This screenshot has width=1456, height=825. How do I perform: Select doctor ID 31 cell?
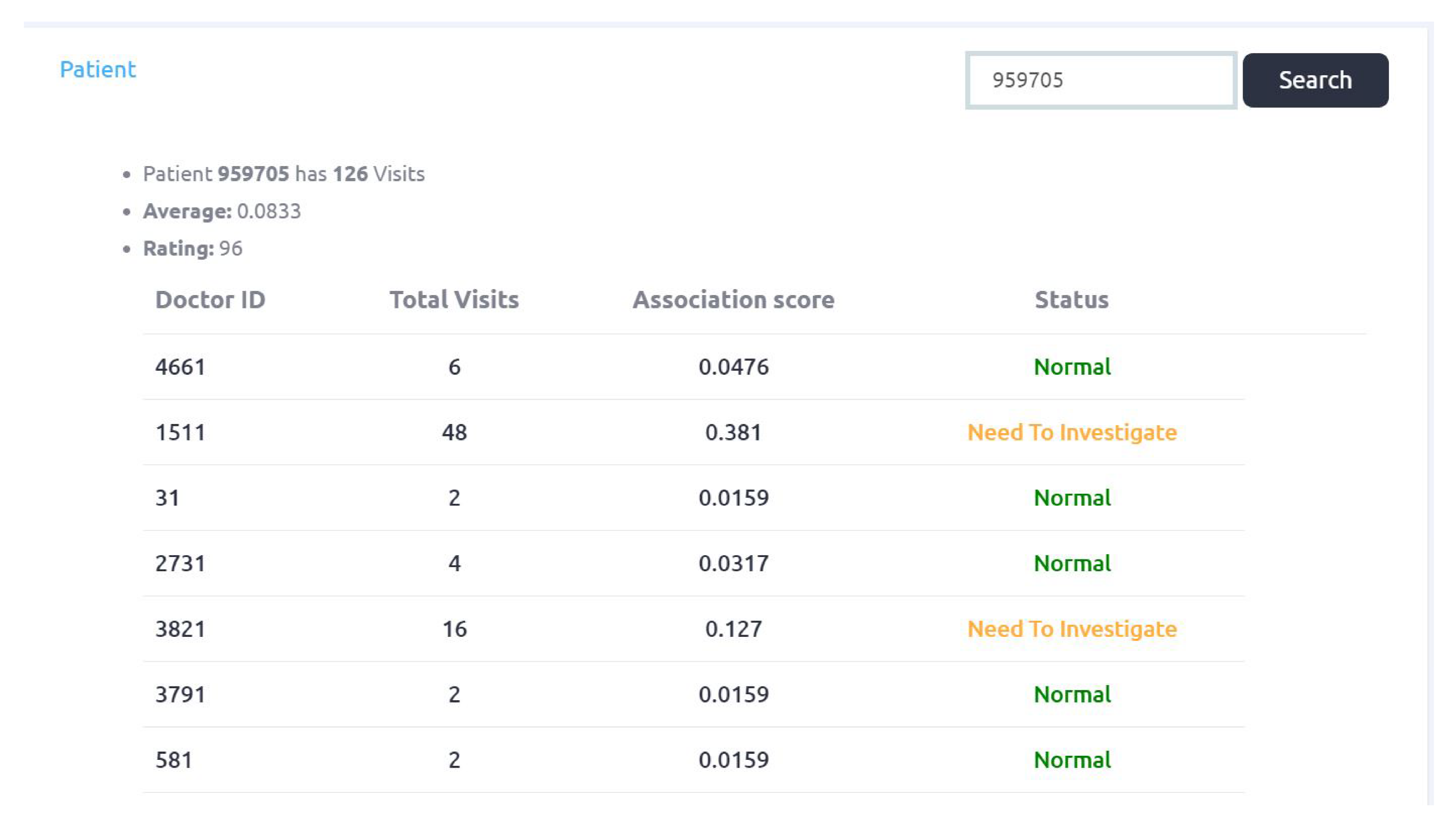[x=167, y=497]
